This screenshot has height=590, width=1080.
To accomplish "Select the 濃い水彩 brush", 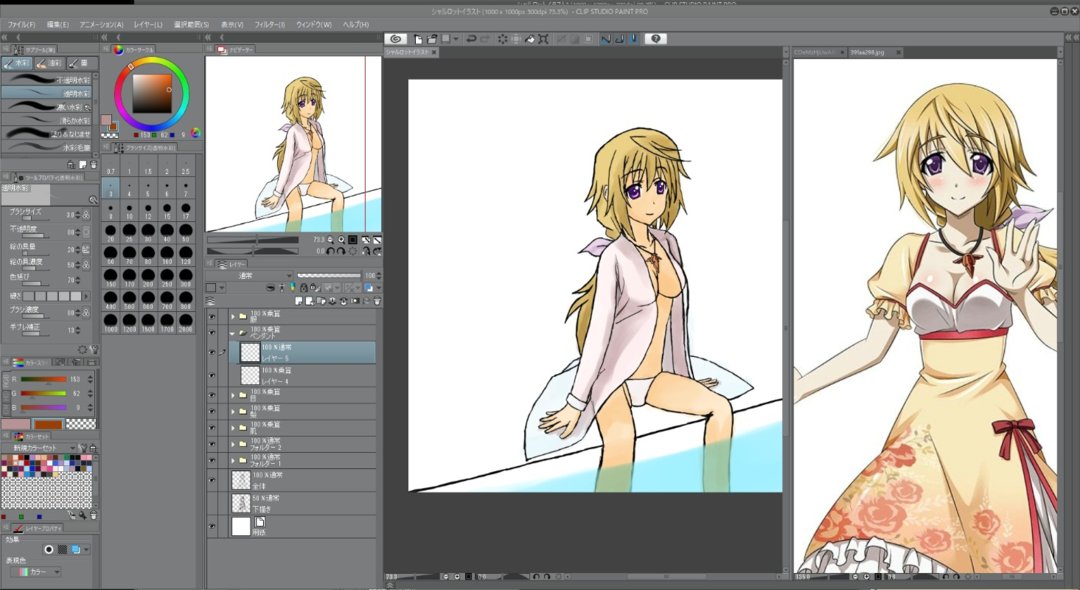I will [x=47, y=107].
